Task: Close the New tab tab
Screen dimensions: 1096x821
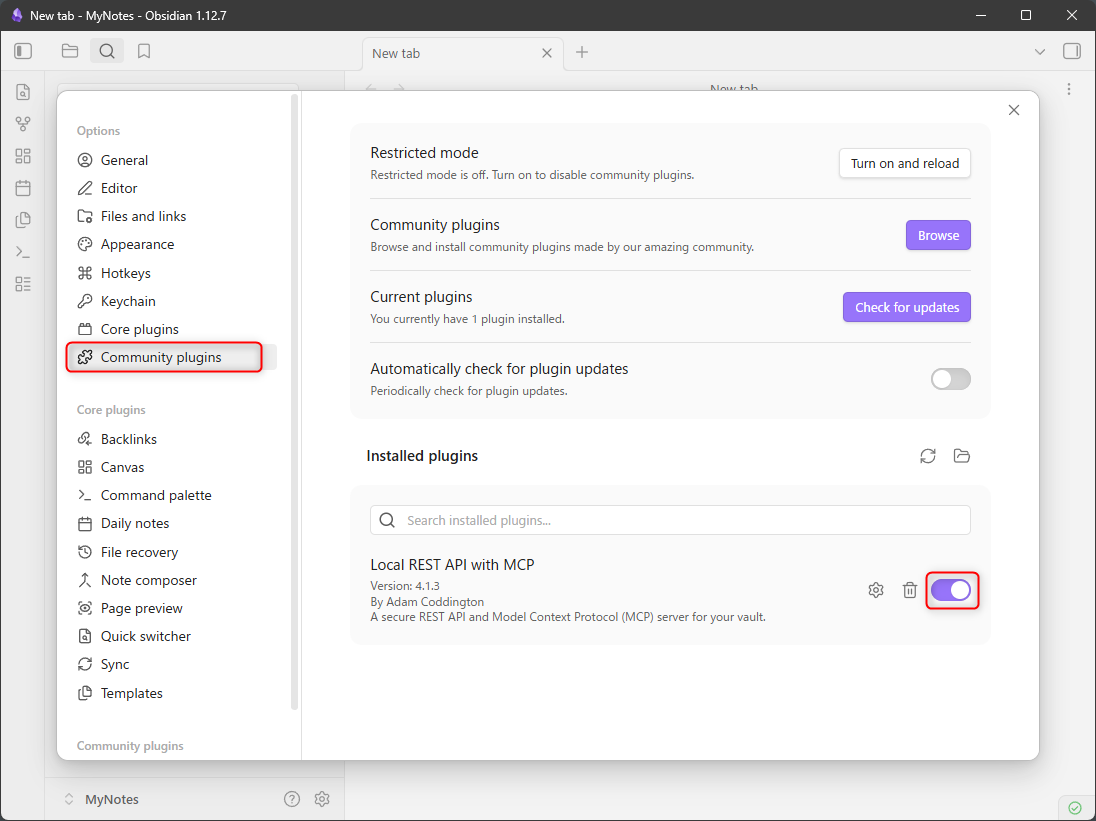Action: (547, 53)
